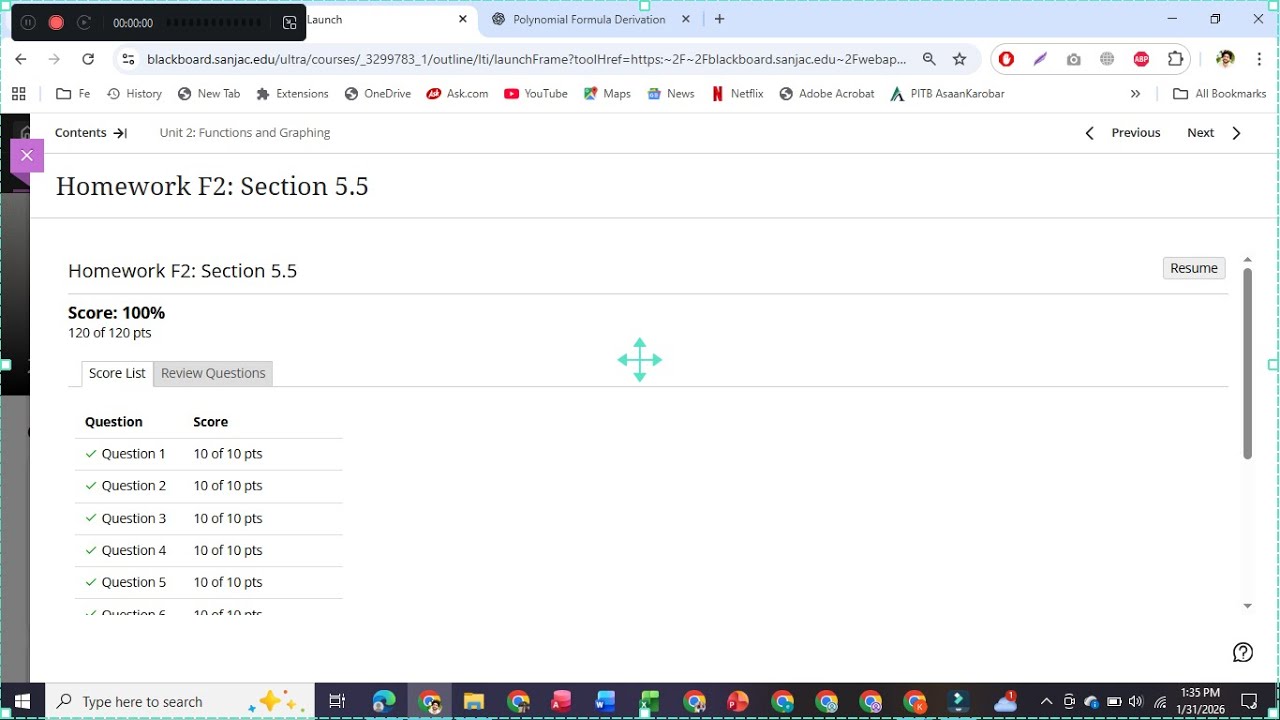
Task: Open the Extensions puzzle menu
Action: [x=1176, y=59]
